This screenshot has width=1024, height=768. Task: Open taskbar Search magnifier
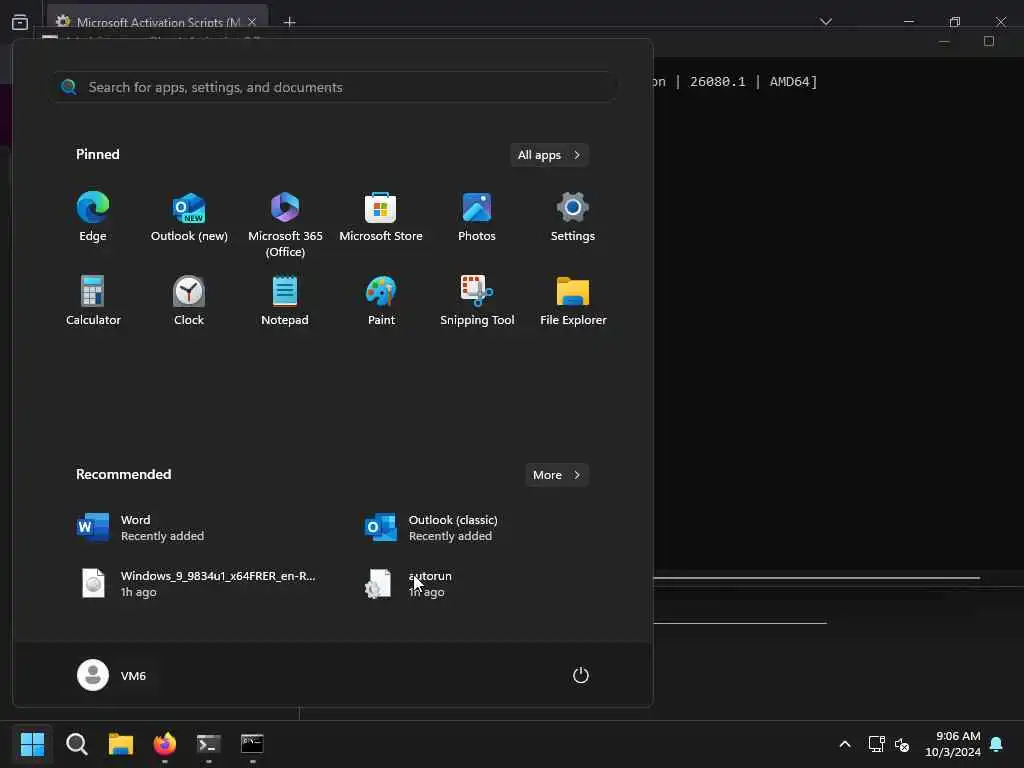(x=76, y=744)
